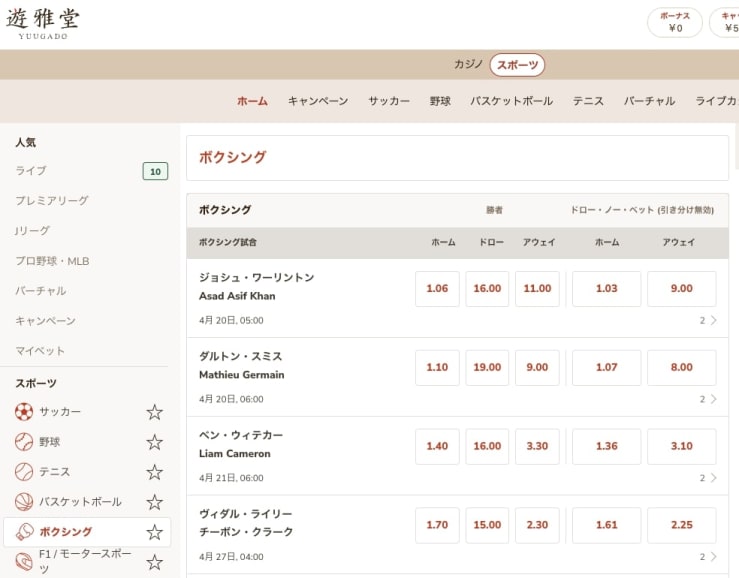Open ライブ entry in sidebar
Image resolution: width=739 pixels, height=578 pixels.
pyautogui.click(x=31, y=171)
